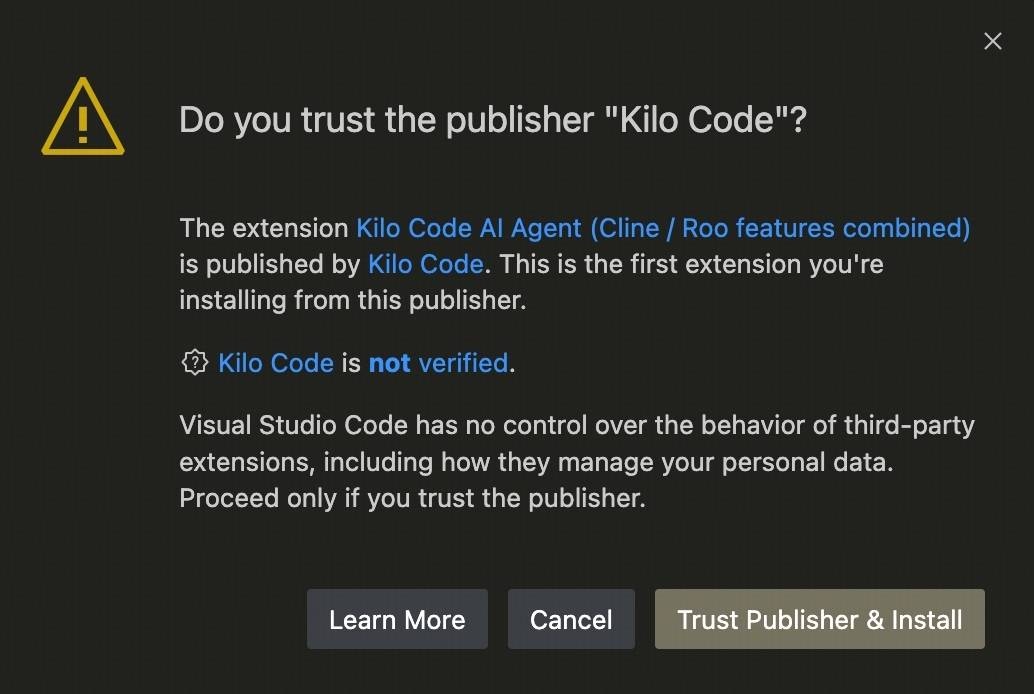The image size is (1034, 694).
Task: Click the warning icon next to the heading
Action: tap(83, 118)
